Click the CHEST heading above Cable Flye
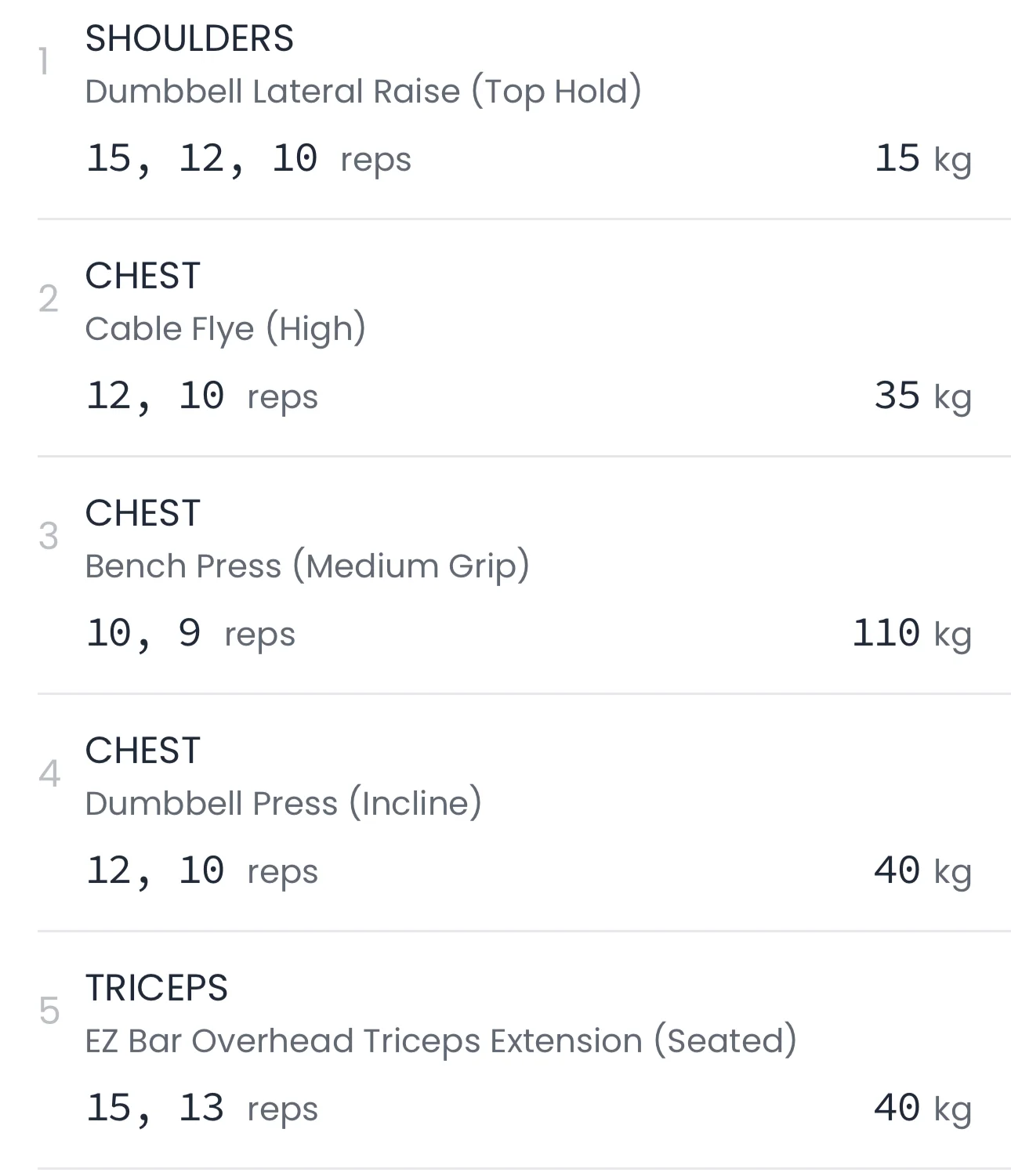This screenshot has height=1176, width=1011. (x=143, y=277)
